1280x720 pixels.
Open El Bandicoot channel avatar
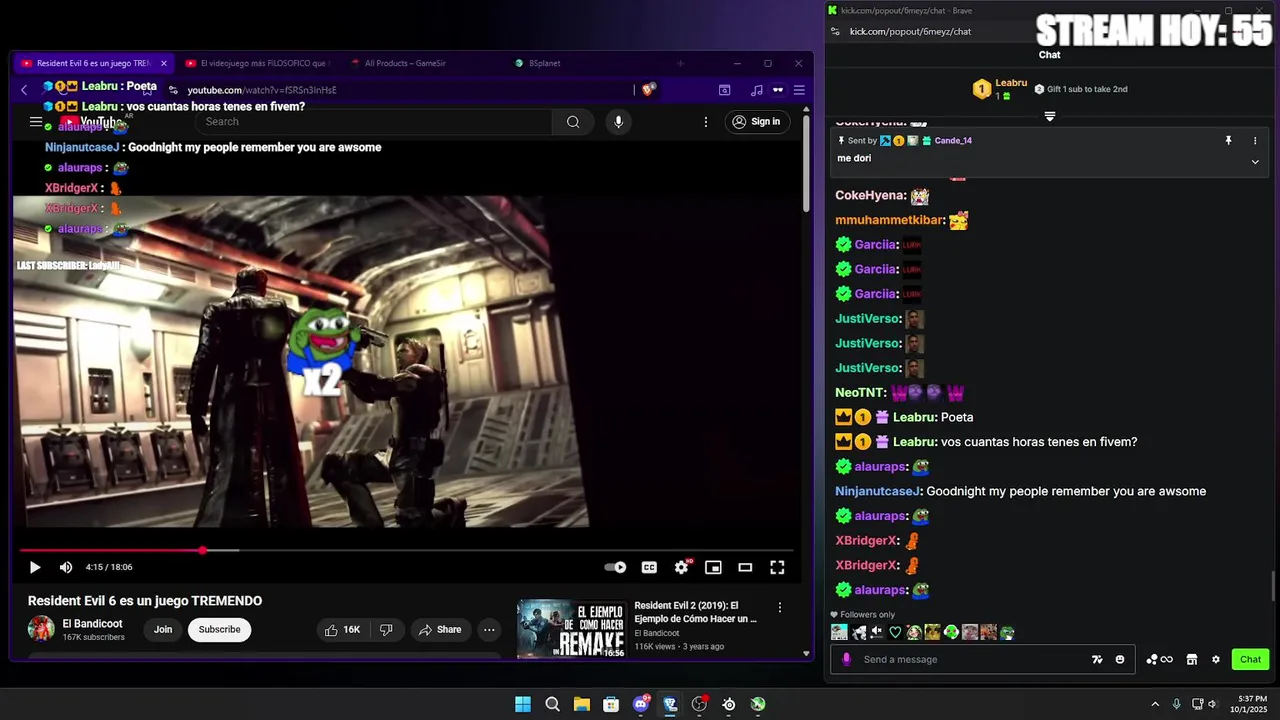click(x=41, y=629)
